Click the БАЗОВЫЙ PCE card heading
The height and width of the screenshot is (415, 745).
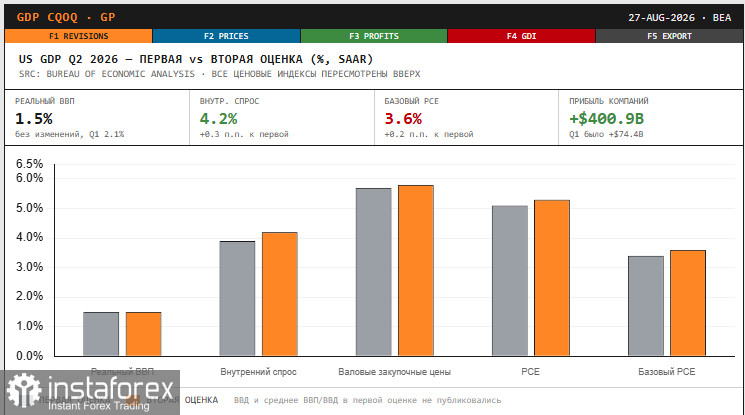click(411, 101)
